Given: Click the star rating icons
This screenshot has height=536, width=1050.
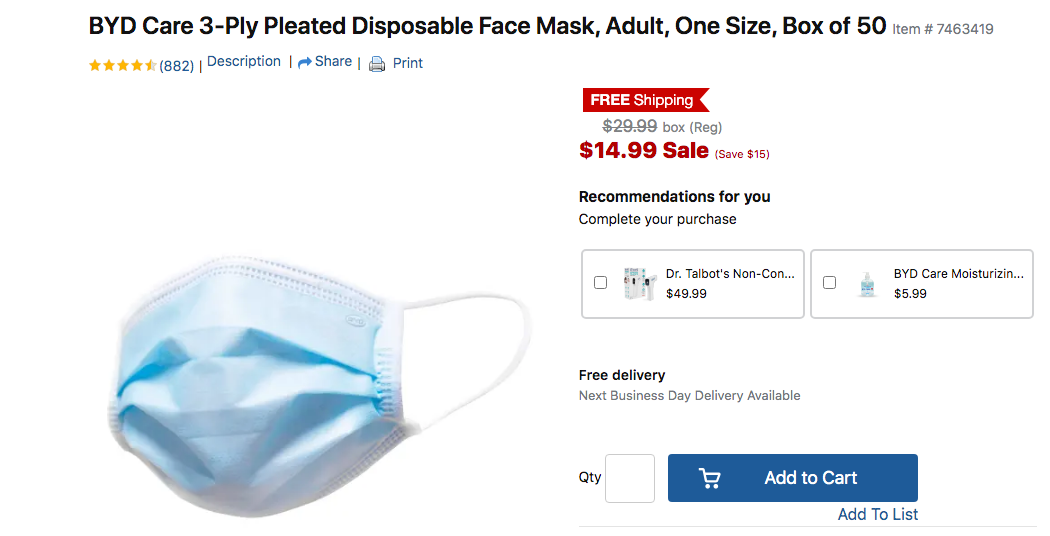Looking at the screenshot, I should pyautogui.click(x=122, y=66).
